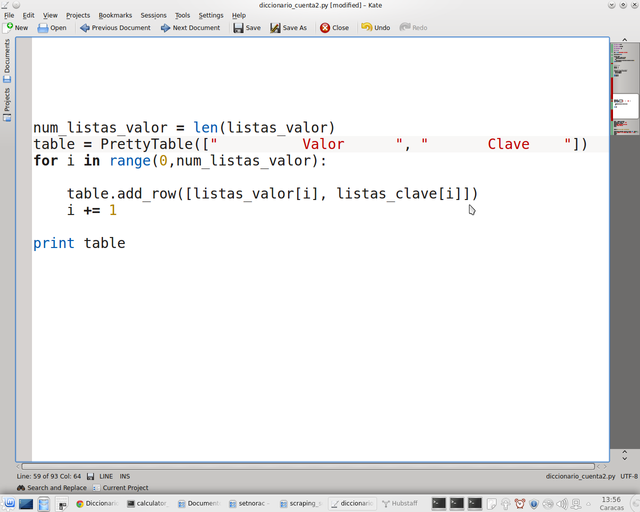Click the 'i += 1' code line
640x512 pixels.
pyautogui.click(x=92, y=210)
